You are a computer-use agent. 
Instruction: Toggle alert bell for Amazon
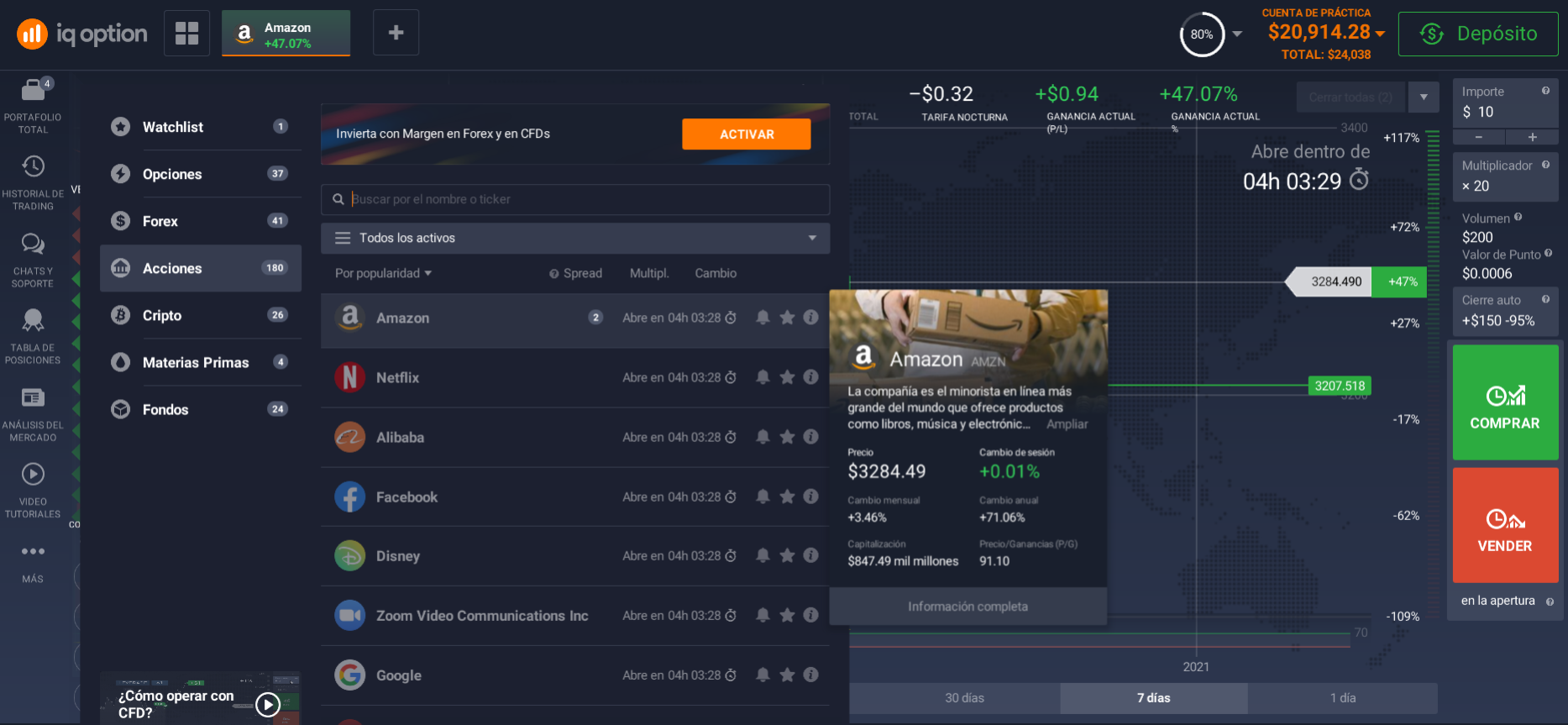coord(763,318)
